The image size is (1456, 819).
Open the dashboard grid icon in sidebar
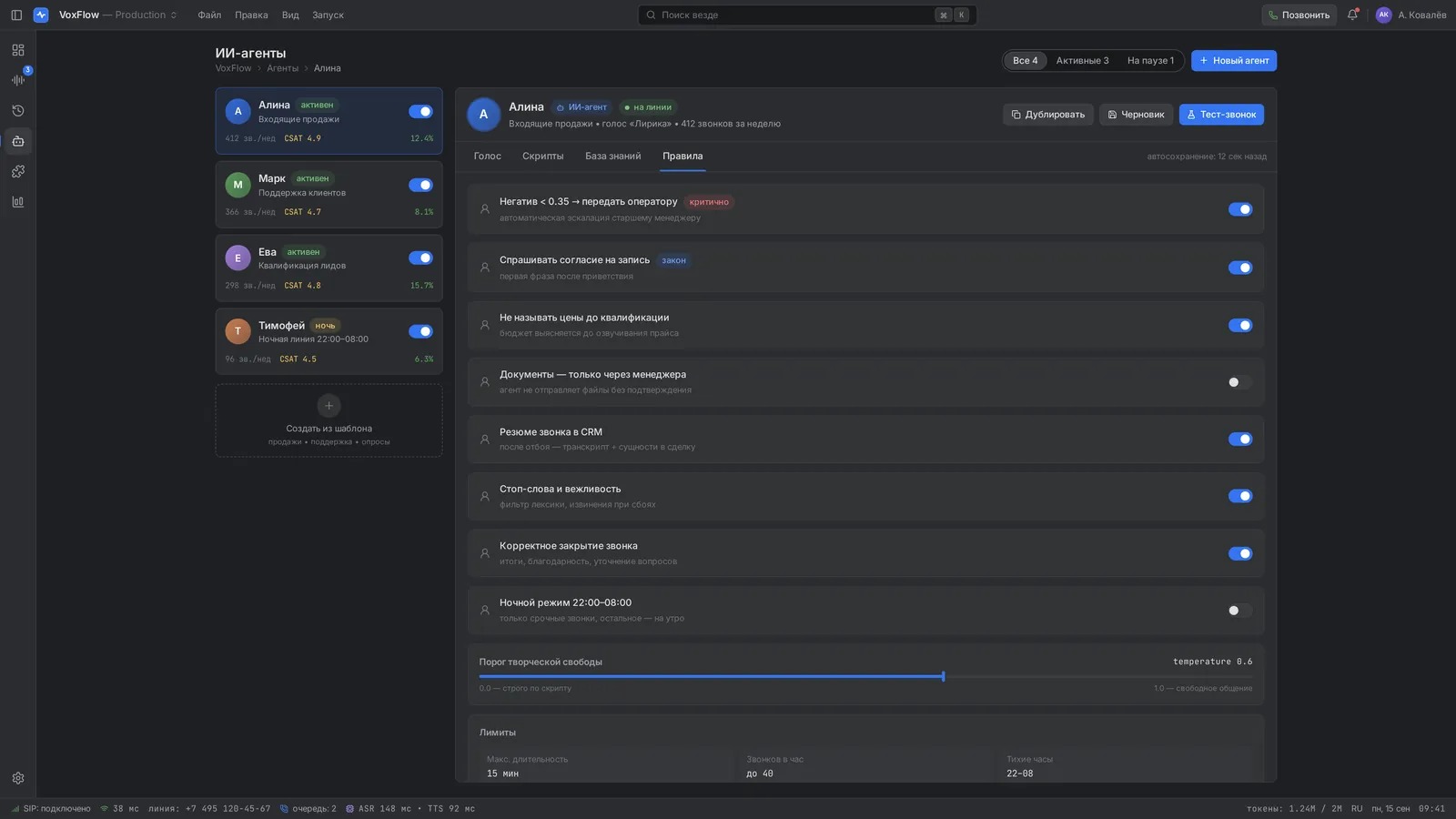point(18,50)
